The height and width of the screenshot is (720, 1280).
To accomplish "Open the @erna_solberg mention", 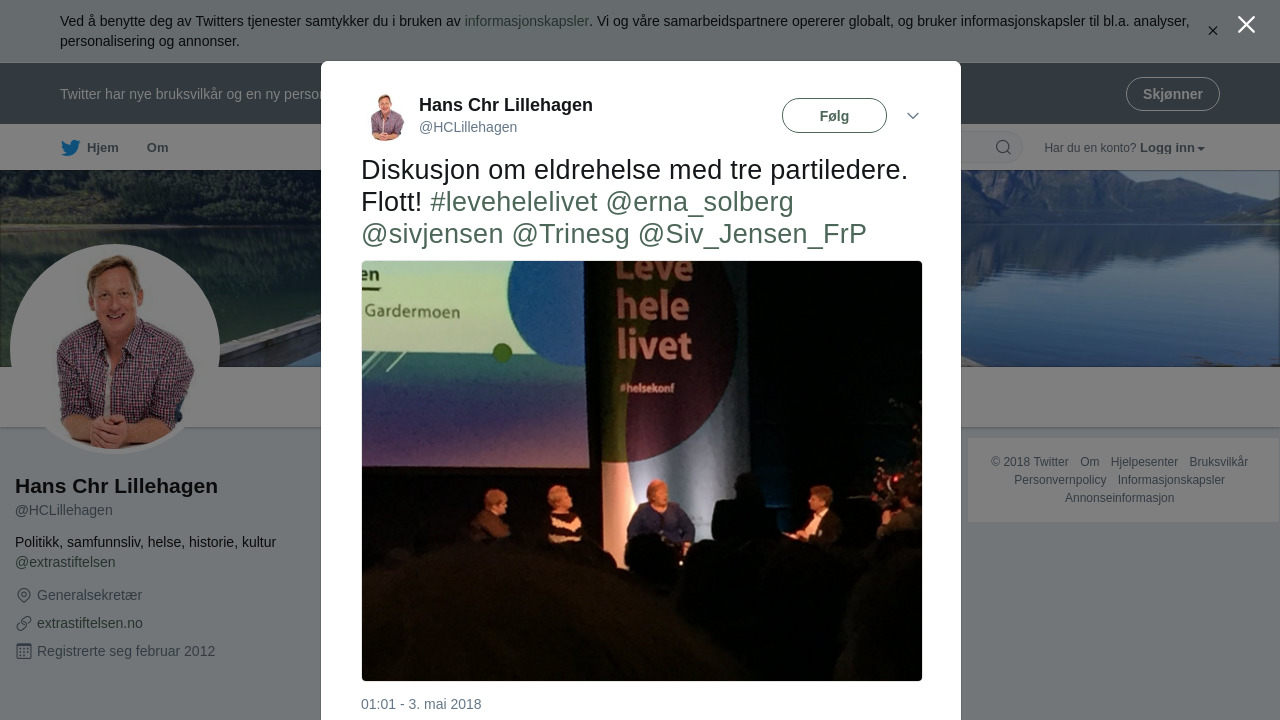I will click(x=700, y=202).
